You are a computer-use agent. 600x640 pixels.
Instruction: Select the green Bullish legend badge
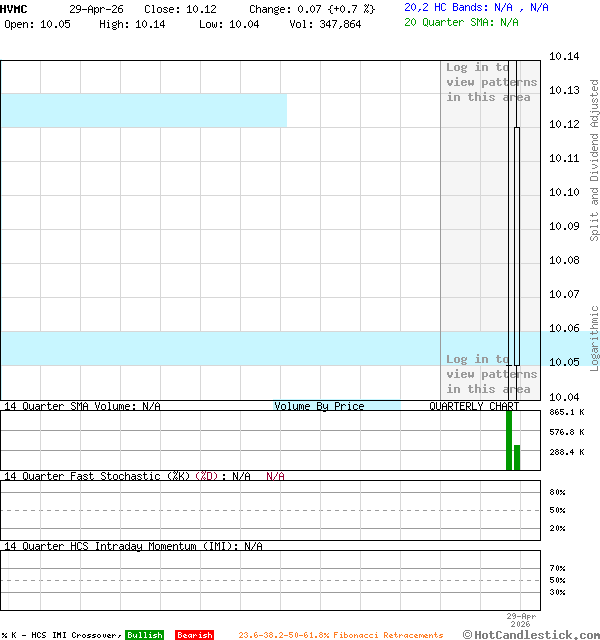[x=144, y=635]
